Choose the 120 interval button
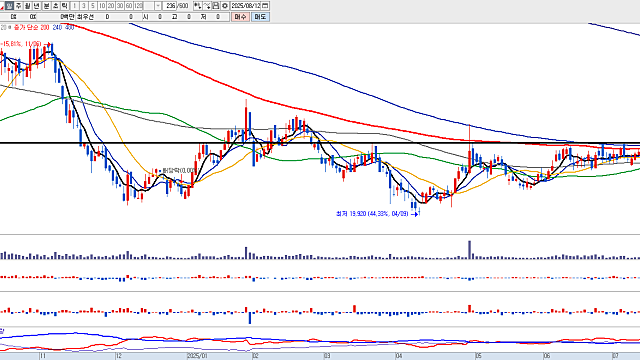 [138, 6]
